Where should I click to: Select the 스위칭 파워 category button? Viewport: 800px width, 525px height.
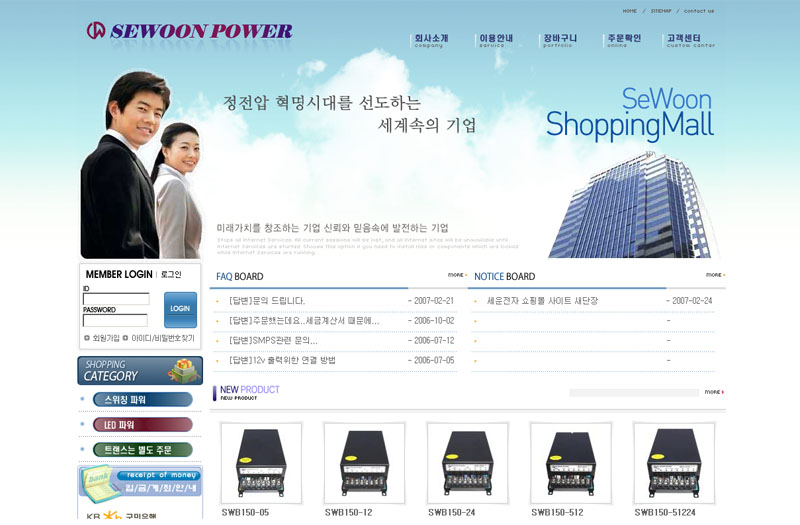142,399
